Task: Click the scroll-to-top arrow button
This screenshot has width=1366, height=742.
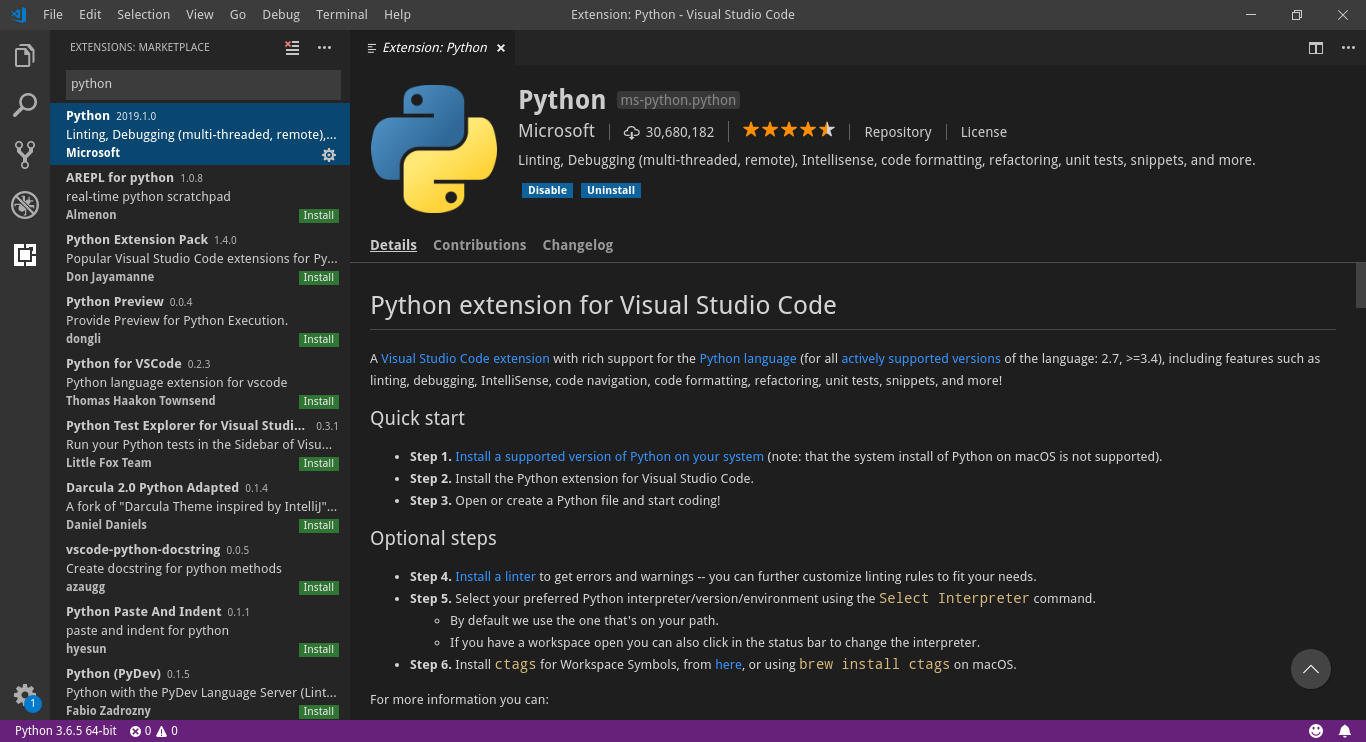Action: (1311, 669)
